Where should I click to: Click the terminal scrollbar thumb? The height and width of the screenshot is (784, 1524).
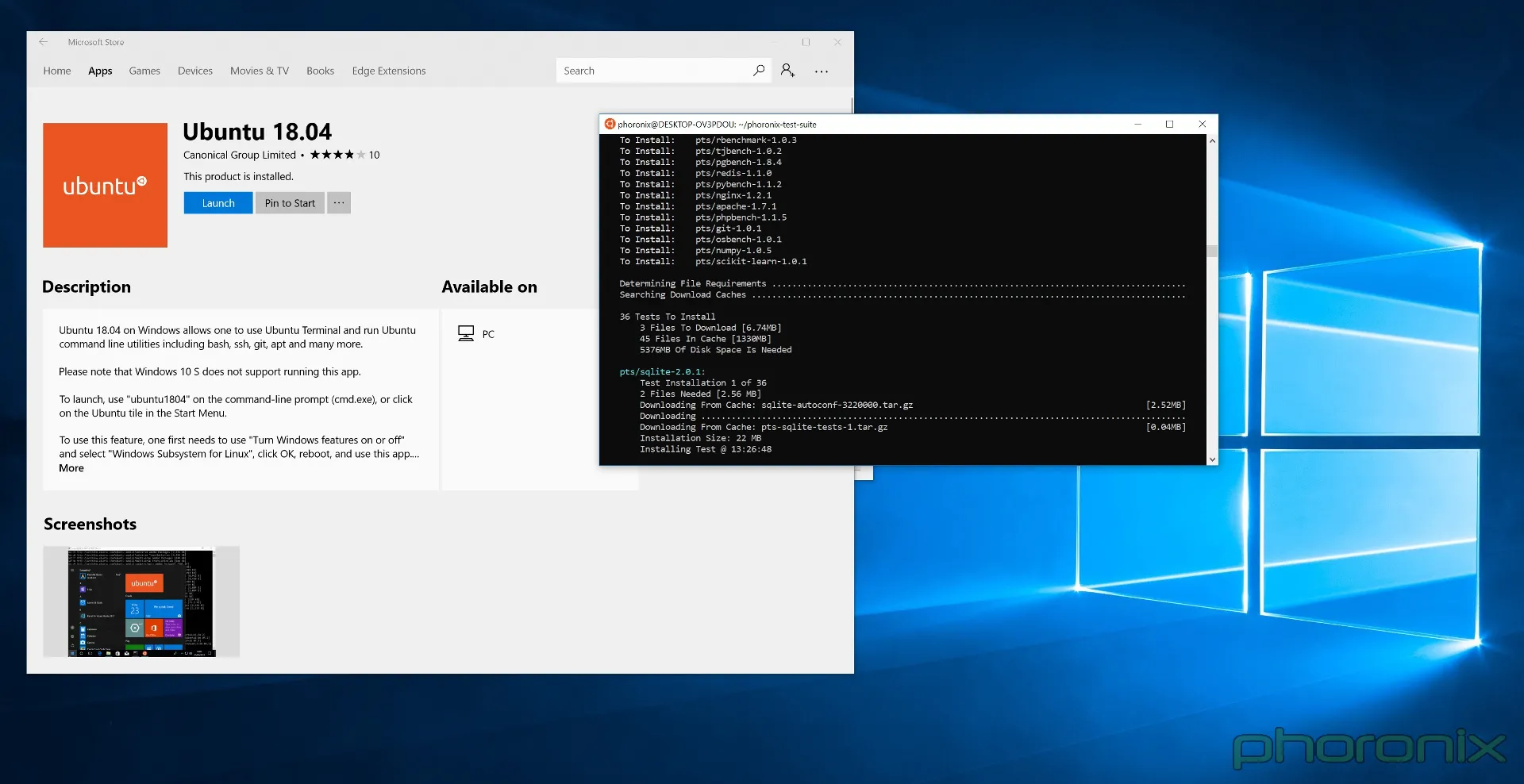pyautogui.click(x=1212, y=251)
